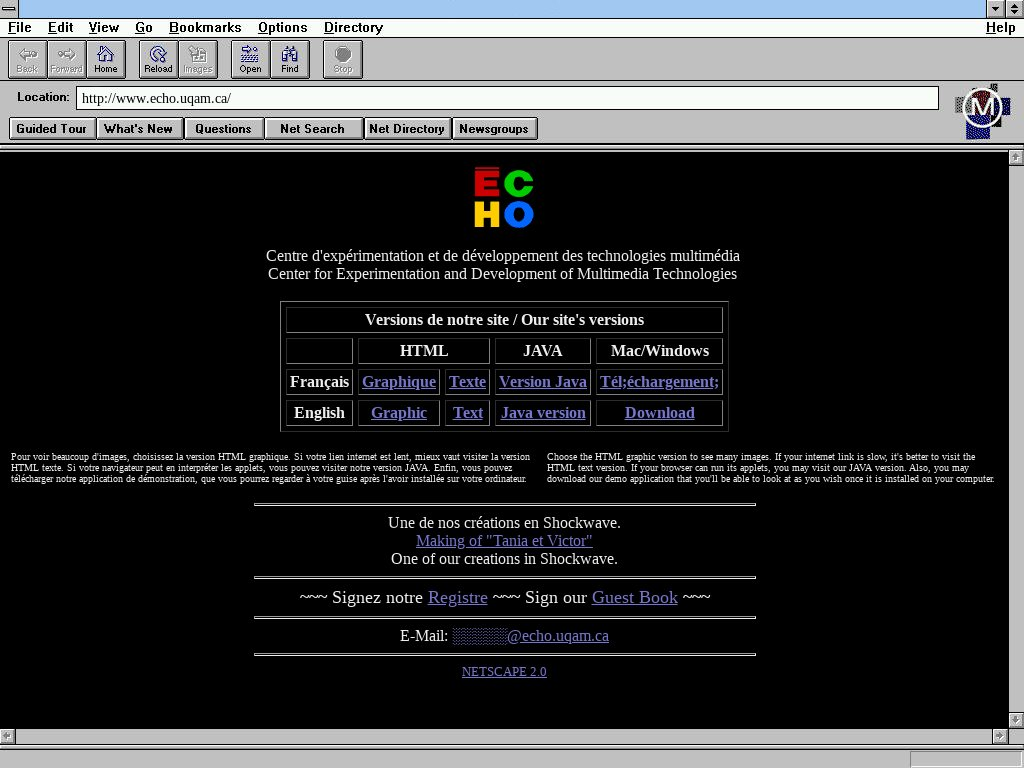This screenshot has height=768, width=1024.
Task: Follow the English Graphic link
Action: 399,413
